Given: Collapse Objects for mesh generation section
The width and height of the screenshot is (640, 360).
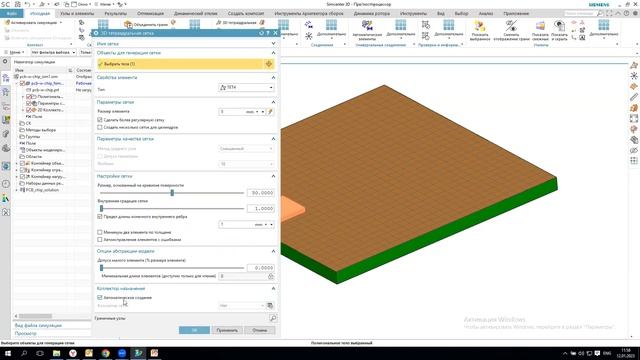Looking at the screenshot, I should pyautogui.click(x=273, y=53).
